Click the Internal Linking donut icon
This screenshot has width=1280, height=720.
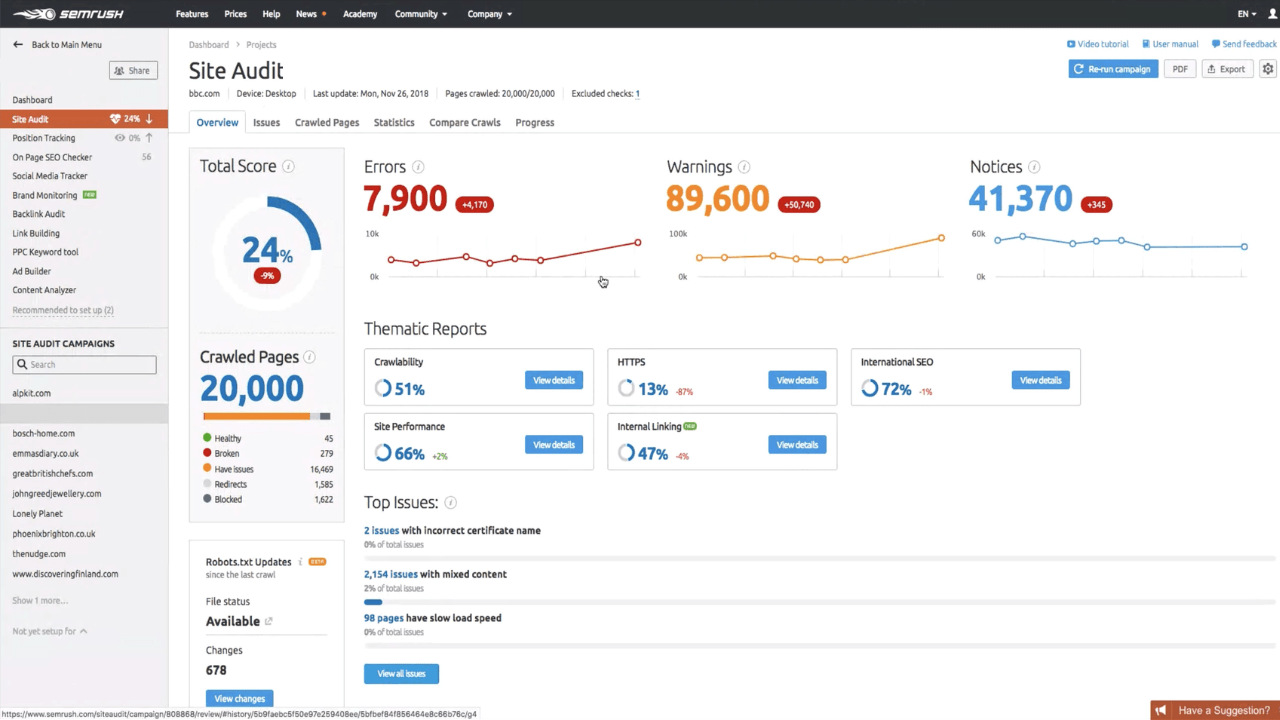pos(626,453)
